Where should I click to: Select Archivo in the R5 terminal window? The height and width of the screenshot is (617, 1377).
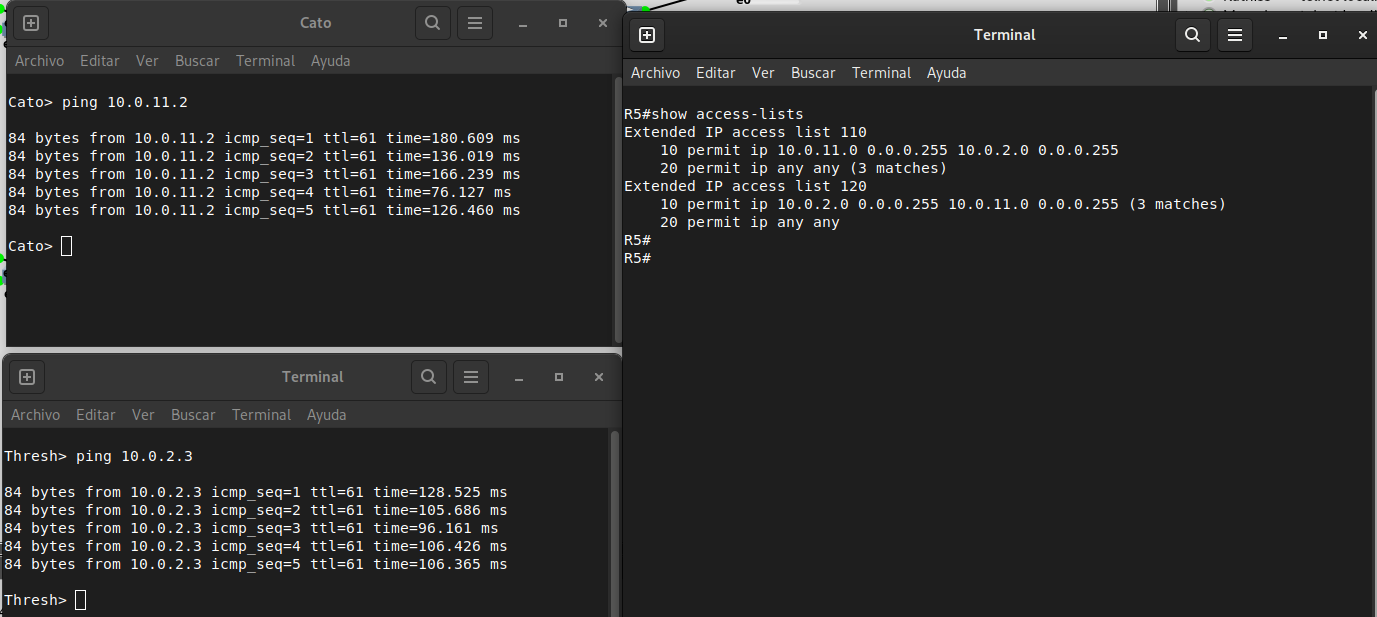[655, 73]
